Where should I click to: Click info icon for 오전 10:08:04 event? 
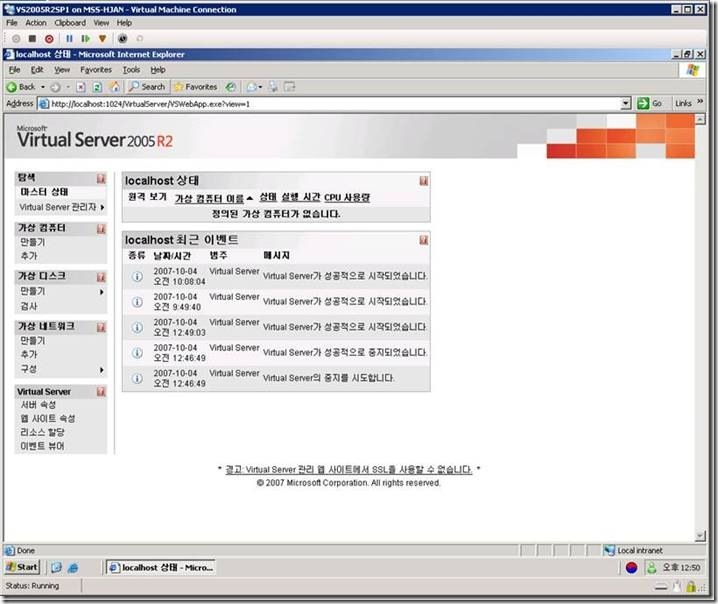pos(137,277)
